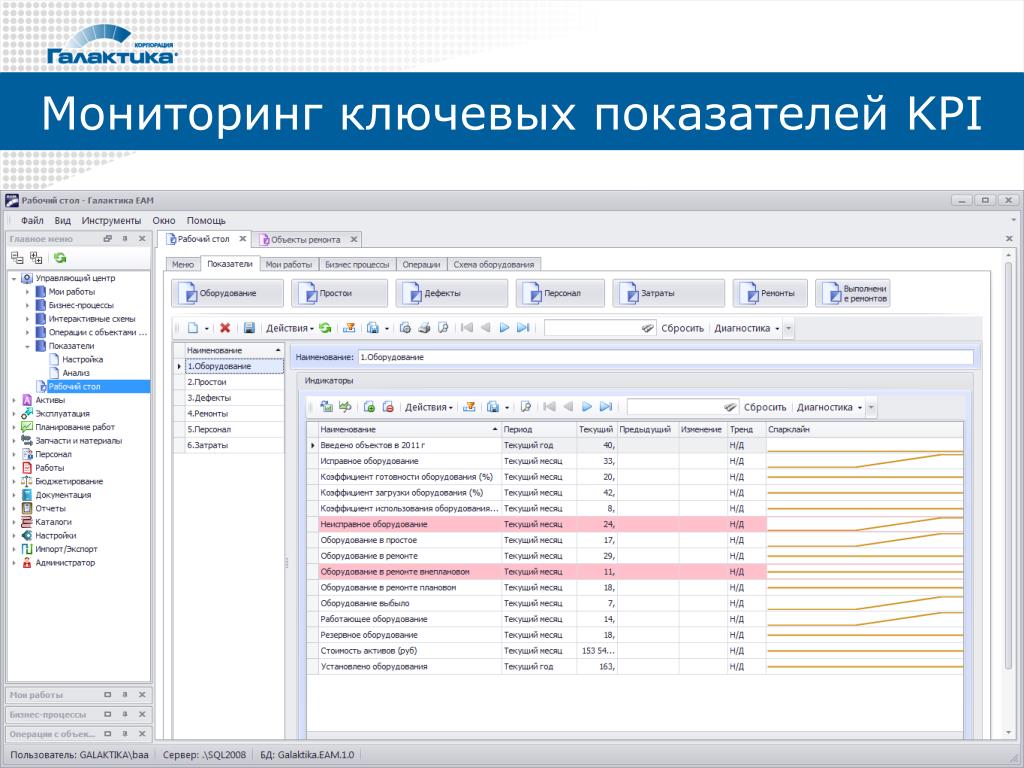1024x768 pixels.
Task: Click first icon in Индикаторы toolbar
Action: point(327,407)
